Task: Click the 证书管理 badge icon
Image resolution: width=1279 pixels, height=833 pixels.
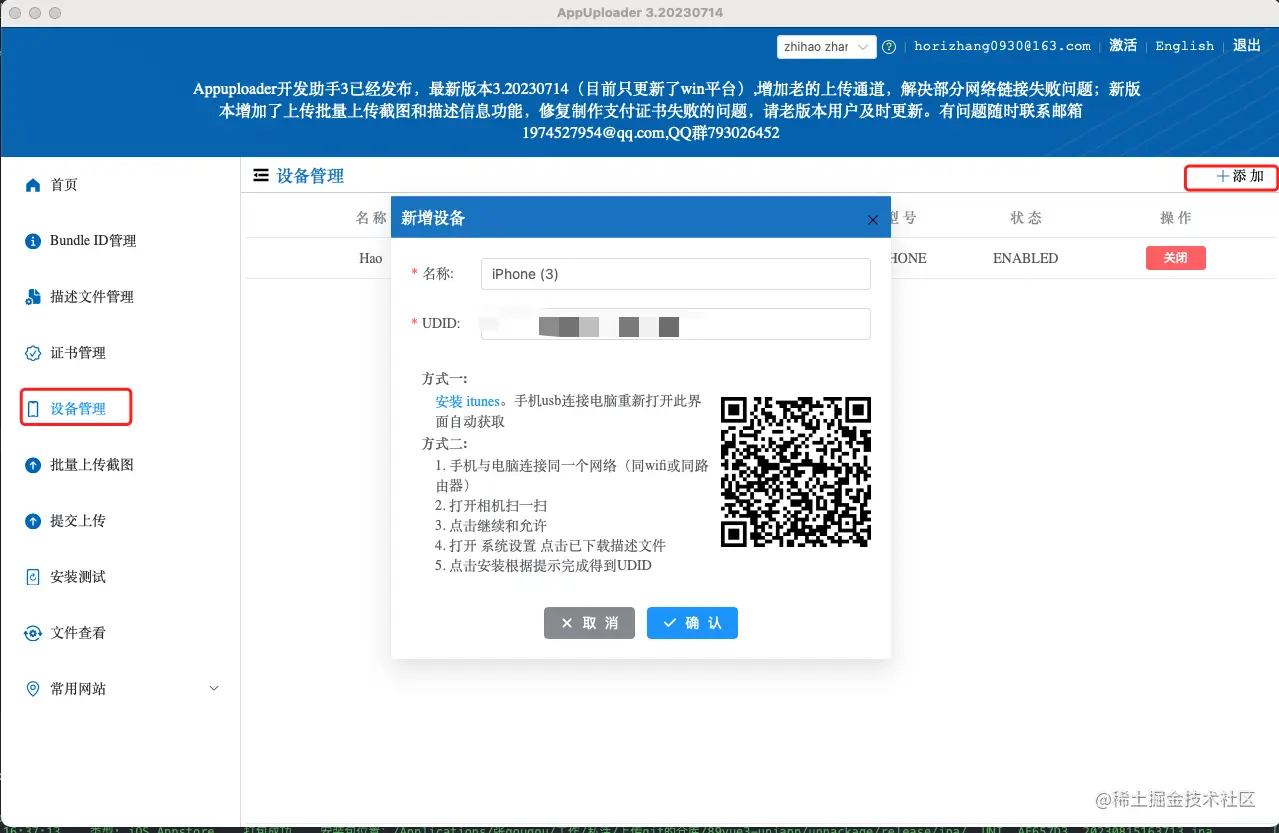Action: [x=33, y=353]
